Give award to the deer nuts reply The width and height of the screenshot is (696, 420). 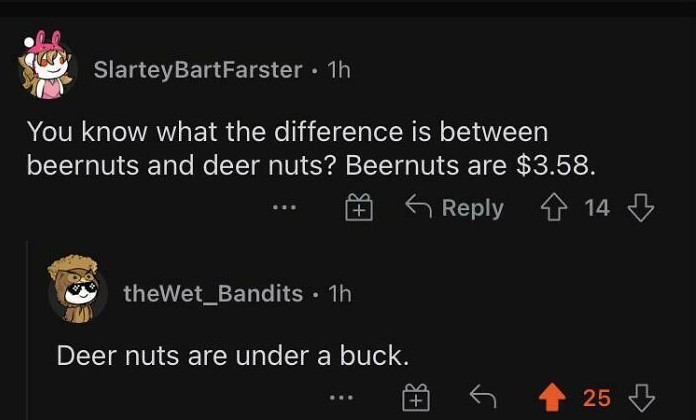pos(415,398)
